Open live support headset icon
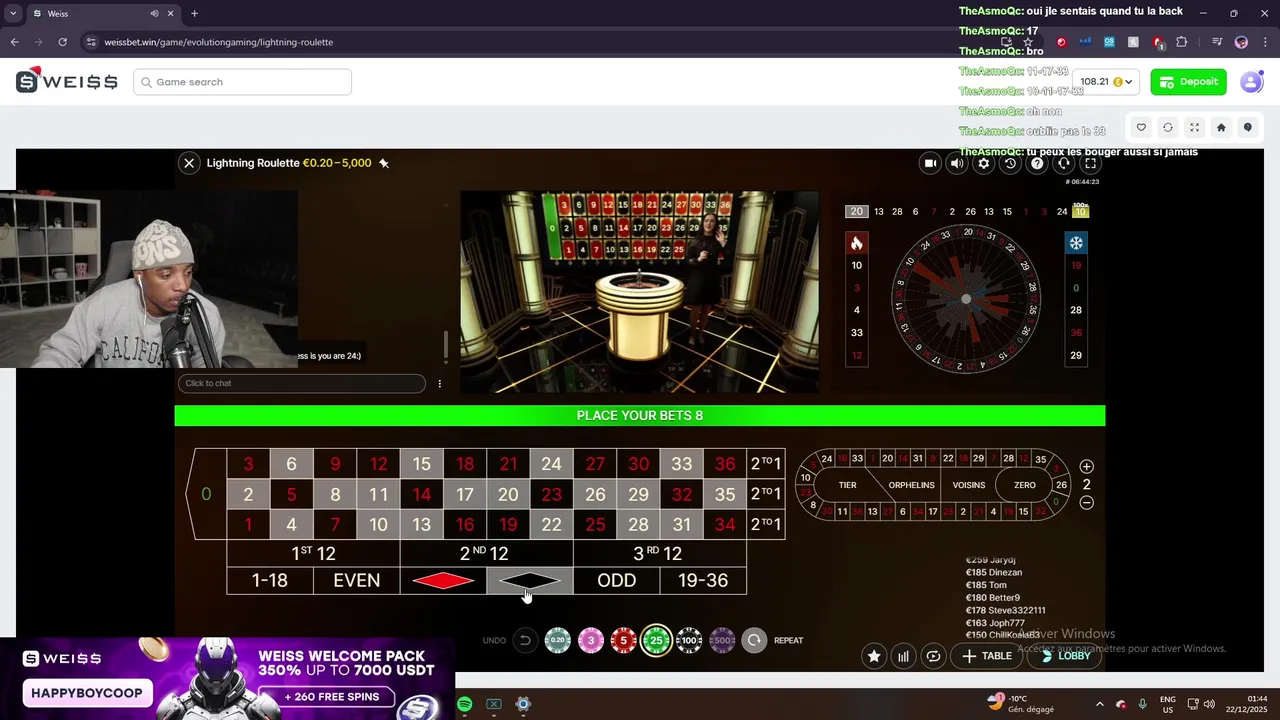Image resolution: width=1280 pixels, height=720 pixels. point(1064,163)
